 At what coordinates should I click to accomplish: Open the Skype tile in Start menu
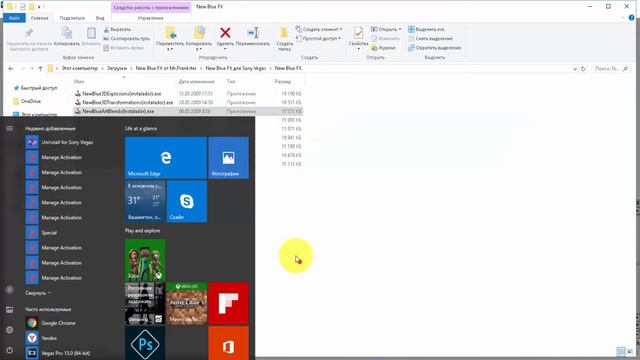click(187, 201)
